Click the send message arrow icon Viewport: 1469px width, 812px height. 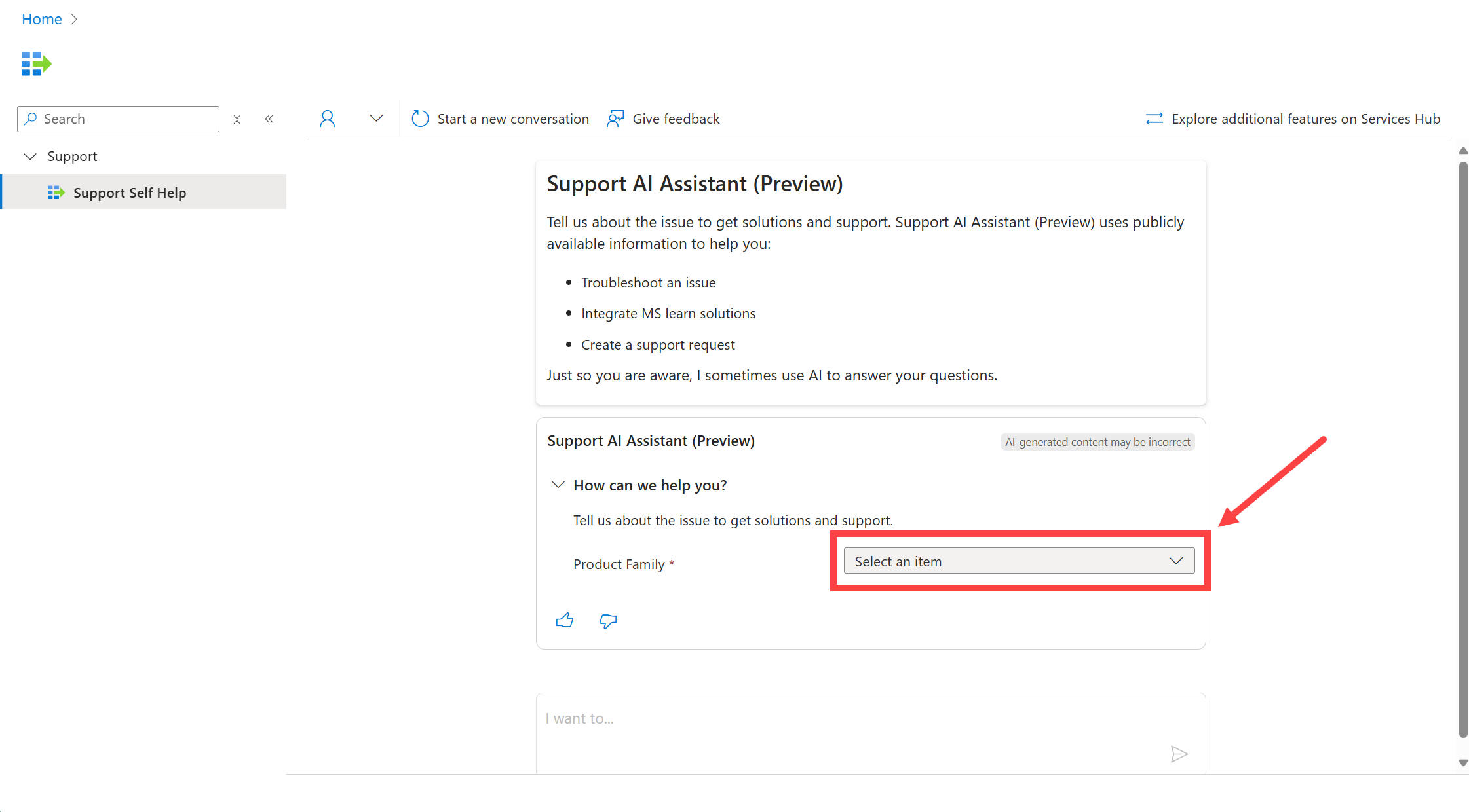coord(1179,754)
